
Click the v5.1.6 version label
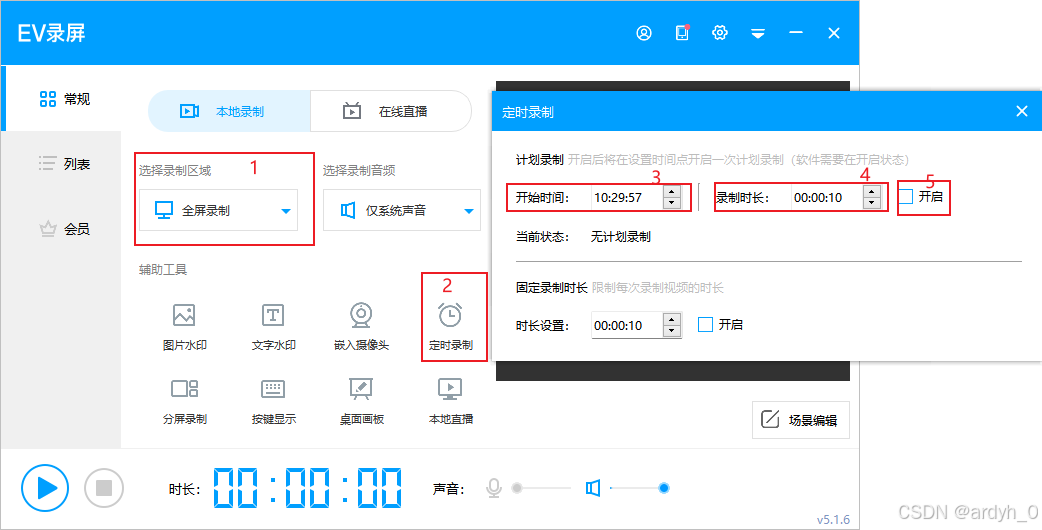tap(833, 519)
